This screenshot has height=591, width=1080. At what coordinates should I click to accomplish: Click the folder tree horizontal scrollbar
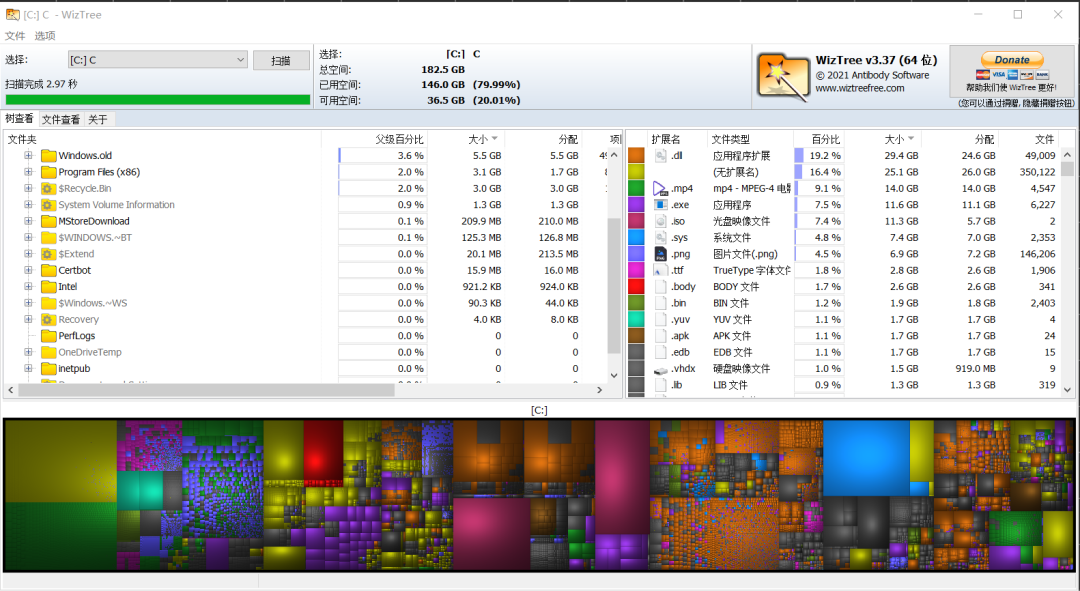pyautogui.click(x=207, y=390)
